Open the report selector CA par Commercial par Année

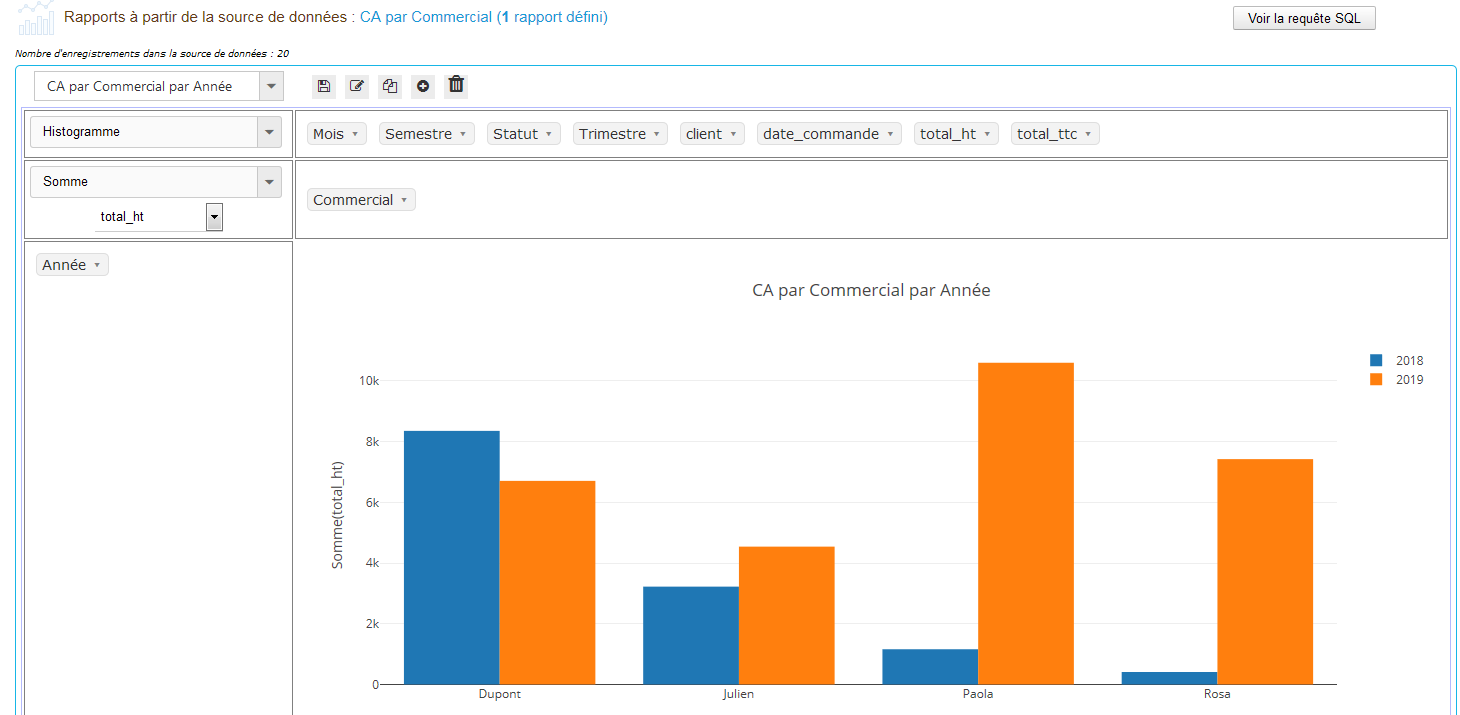159,86
